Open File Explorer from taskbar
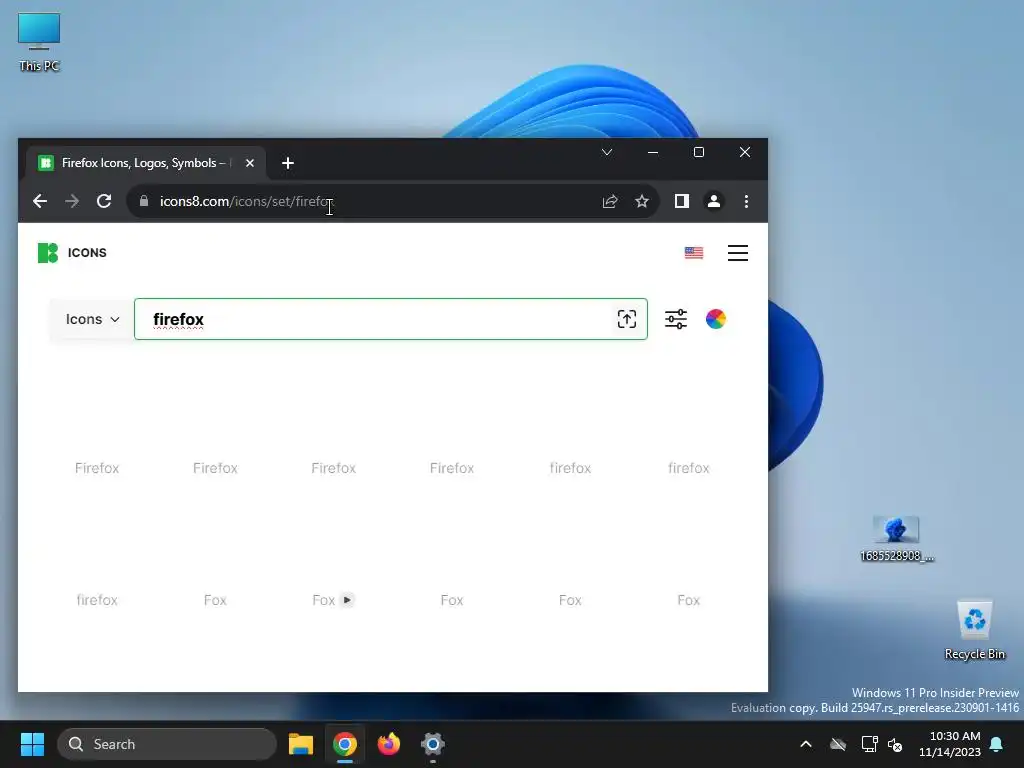 click(x=300, y=744)
